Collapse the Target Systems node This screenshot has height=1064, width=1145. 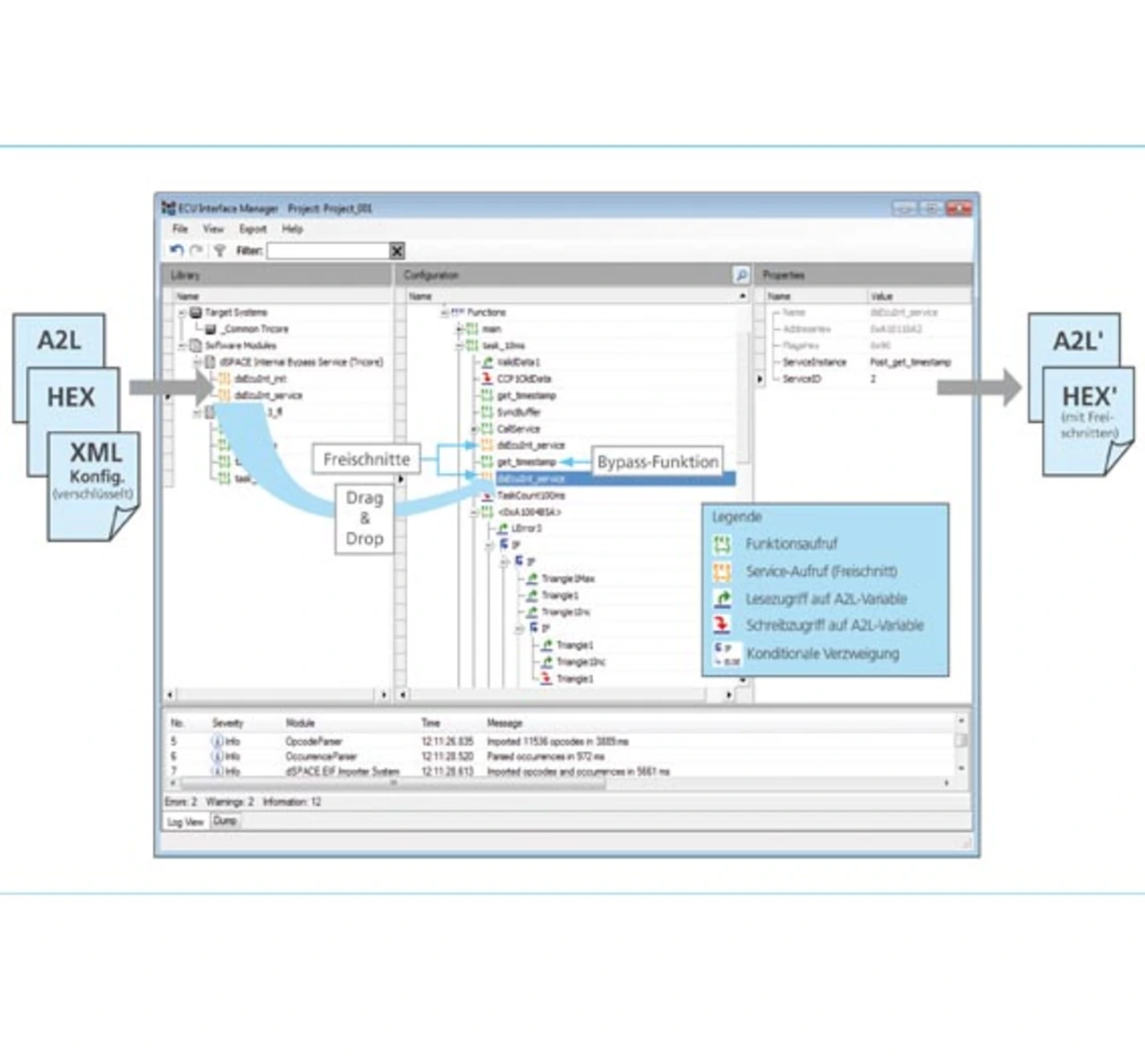point(182,313)
